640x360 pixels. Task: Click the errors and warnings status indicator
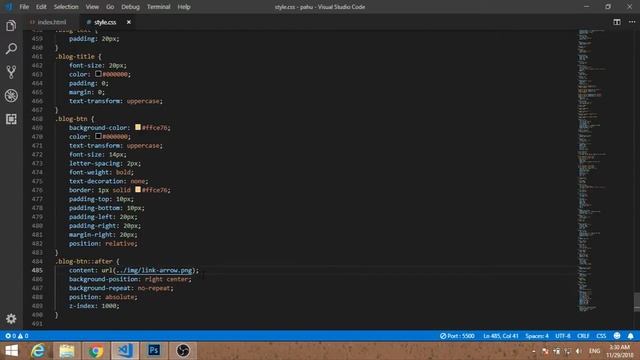click(x=17, y=336)
